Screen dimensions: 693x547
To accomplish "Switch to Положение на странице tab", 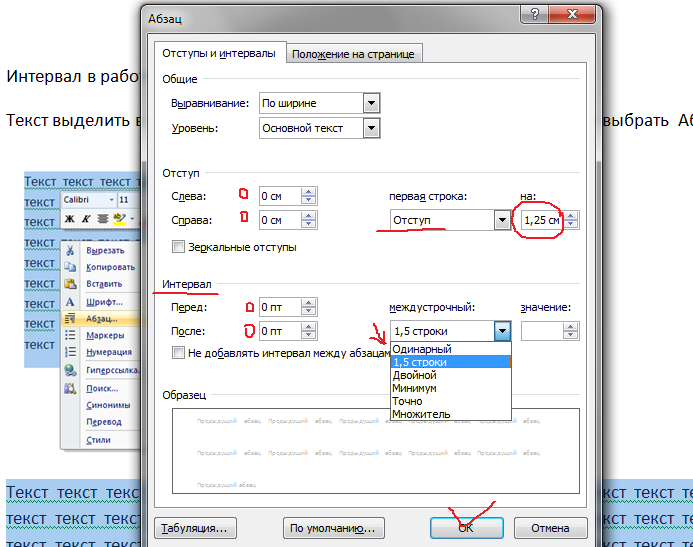I will point(354,54).
